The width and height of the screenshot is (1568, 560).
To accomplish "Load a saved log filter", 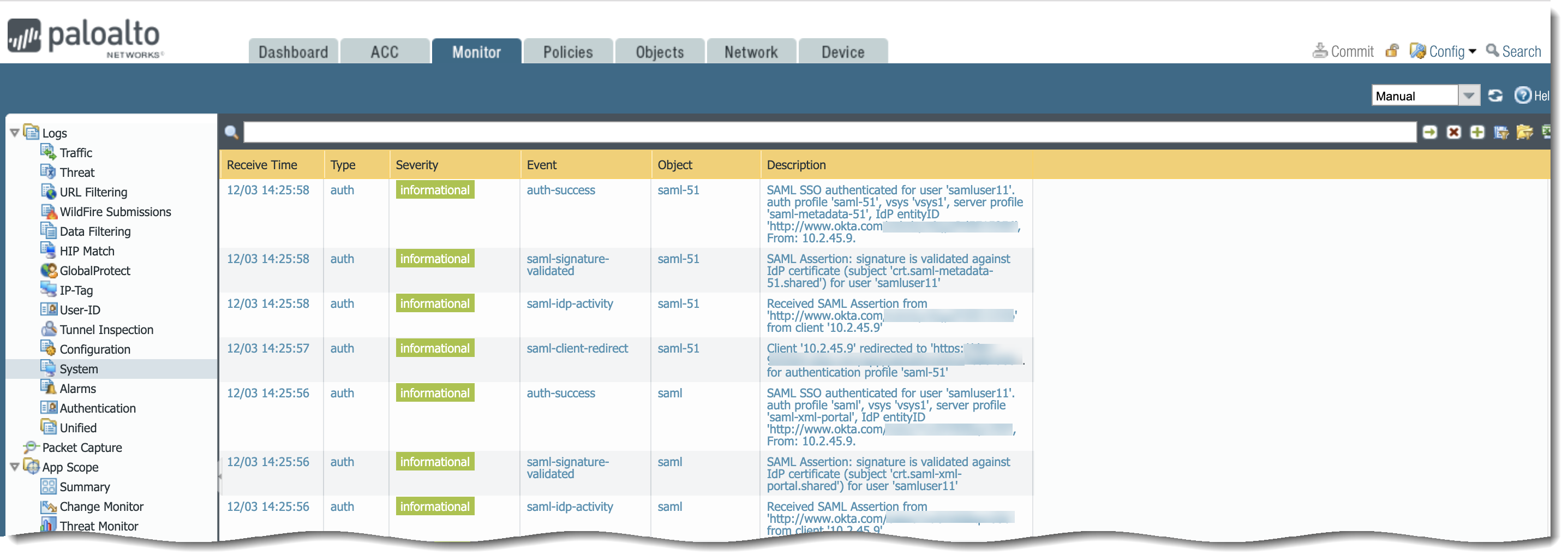I will tap(1525, 132).
